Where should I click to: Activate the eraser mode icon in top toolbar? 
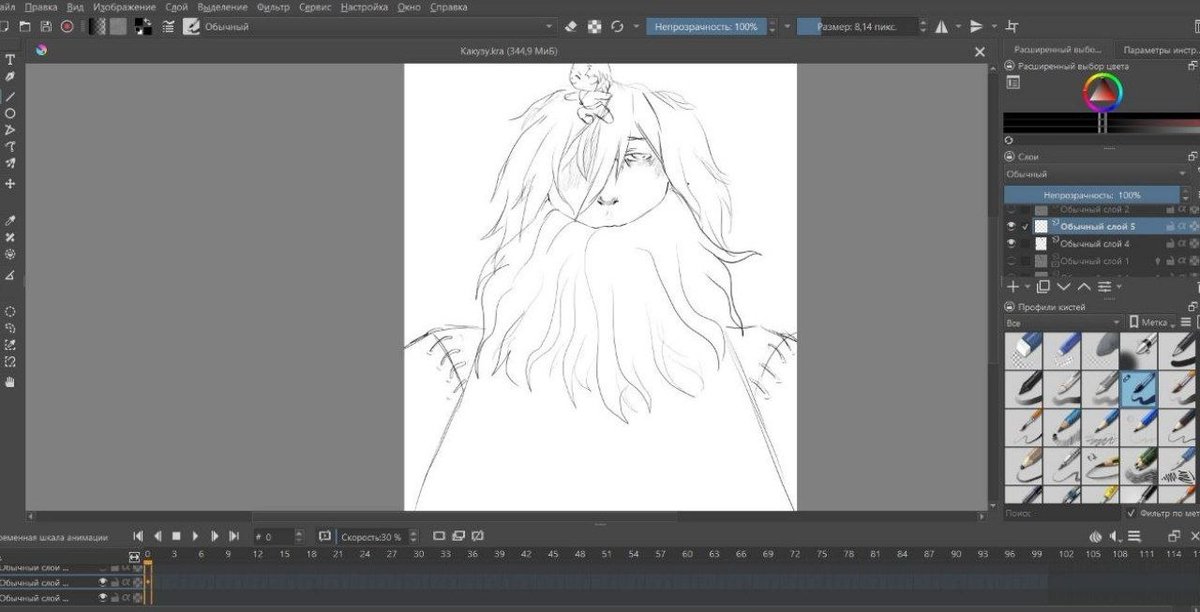570,27
